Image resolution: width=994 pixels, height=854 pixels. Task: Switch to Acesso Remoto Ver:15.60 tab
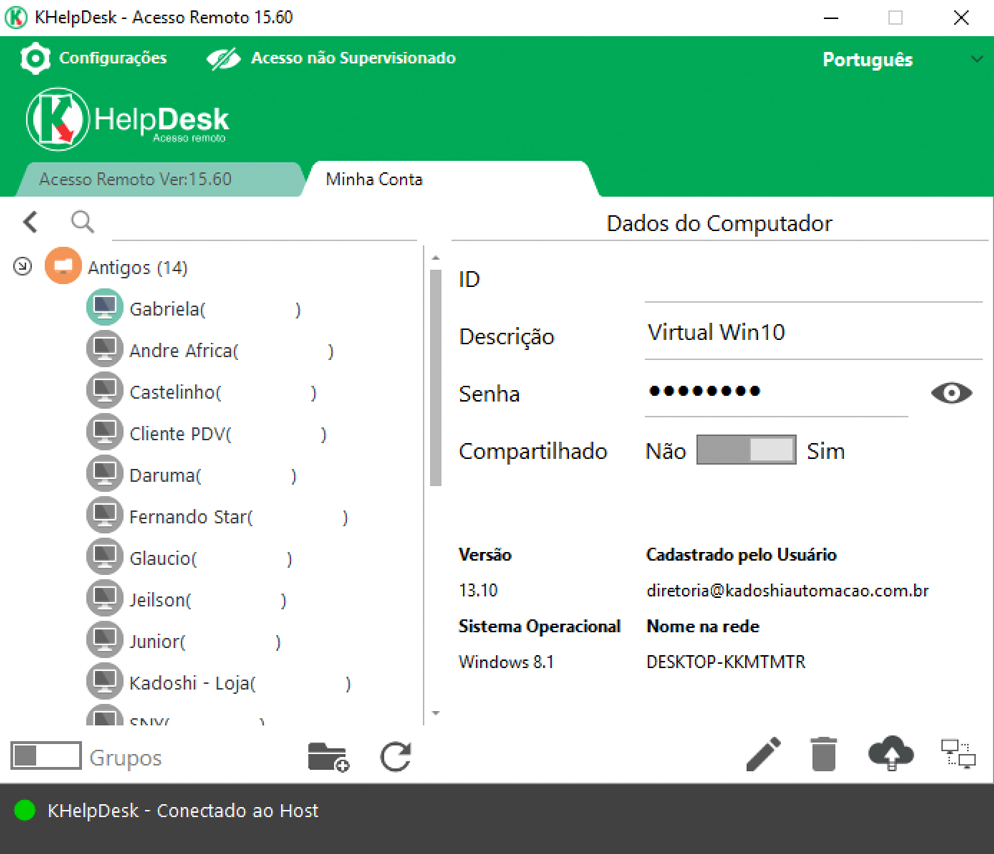coord(135,180)
